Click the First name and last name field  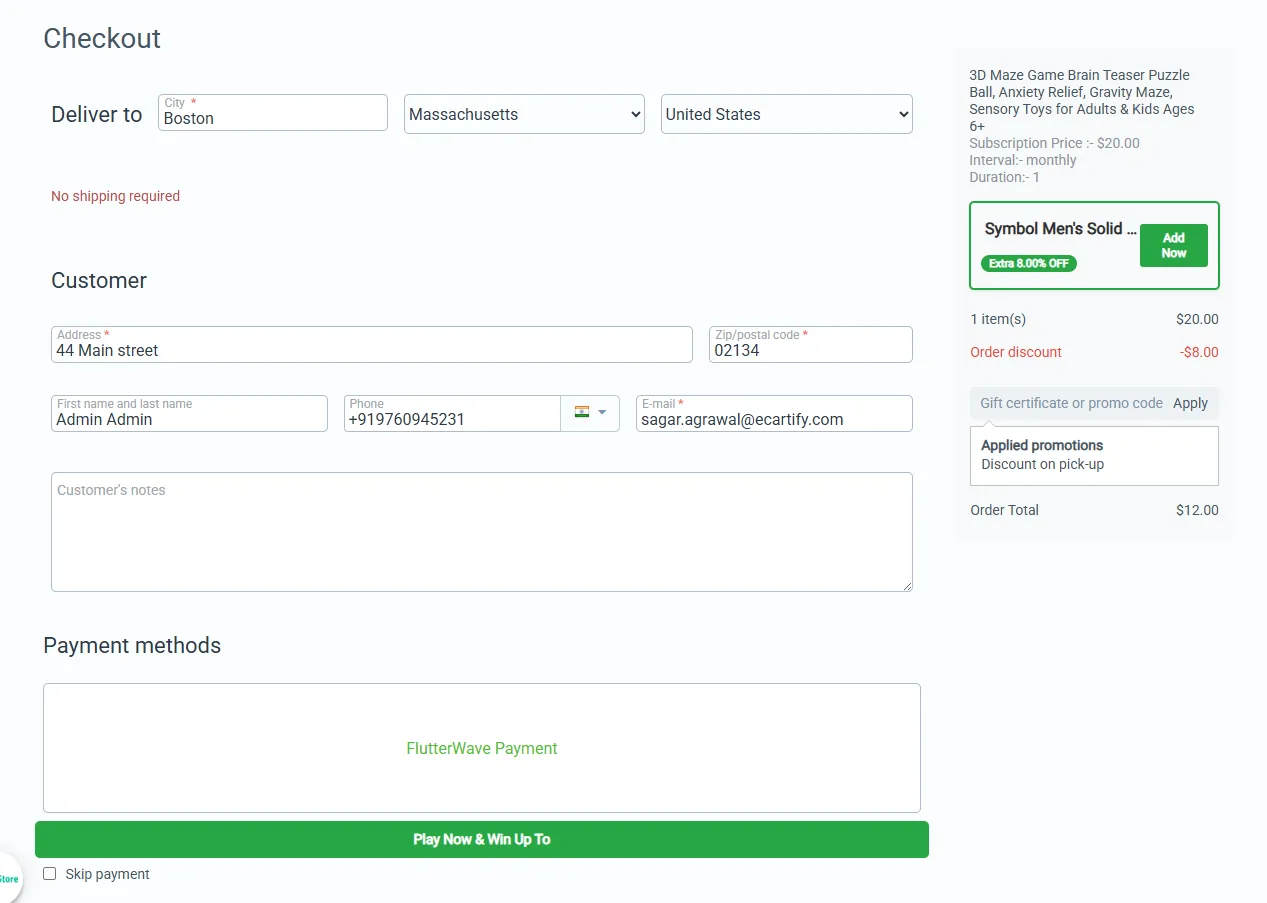tap(189, 413)
